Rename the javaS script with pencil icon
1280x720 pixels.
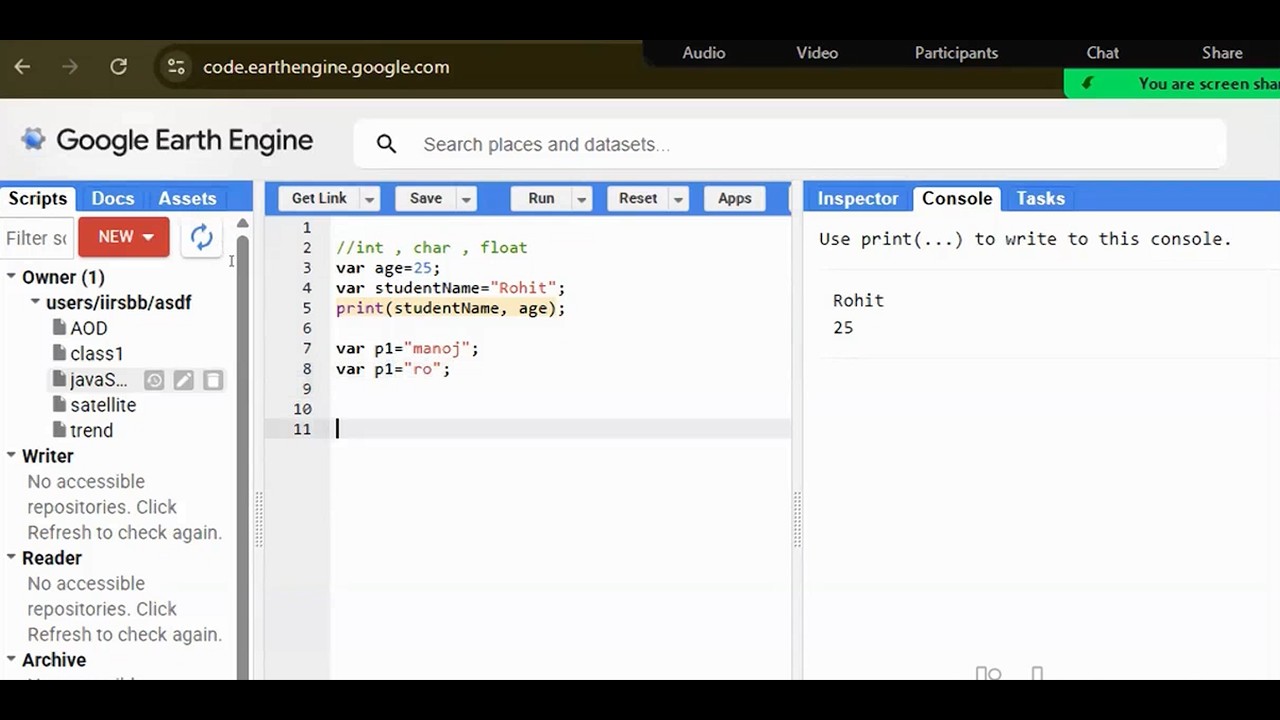coord(183,380)
